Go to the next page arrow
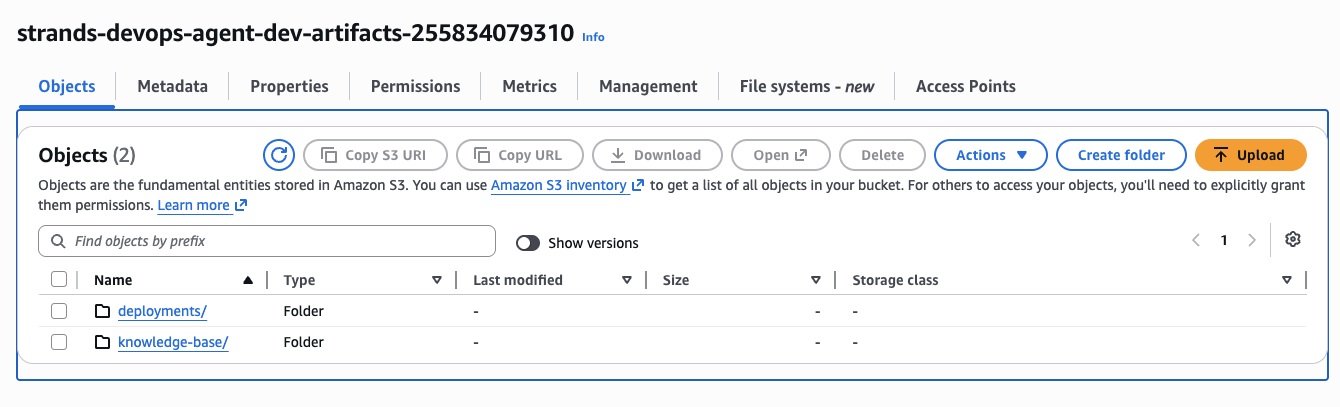The image size is (1340, 407). [x=1252, y=241]
